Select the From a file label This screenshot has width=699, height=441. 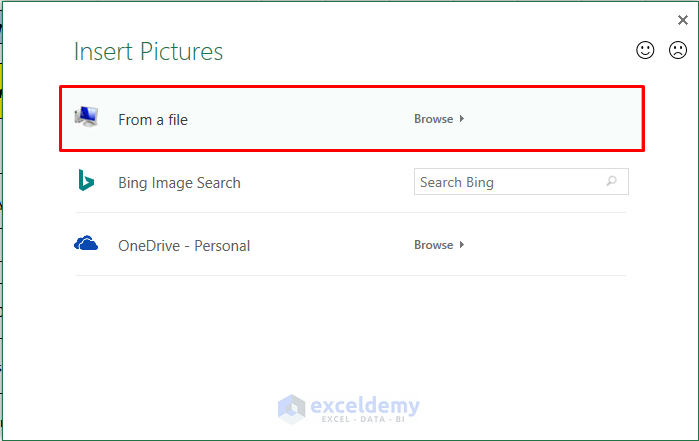pos(153,120)
